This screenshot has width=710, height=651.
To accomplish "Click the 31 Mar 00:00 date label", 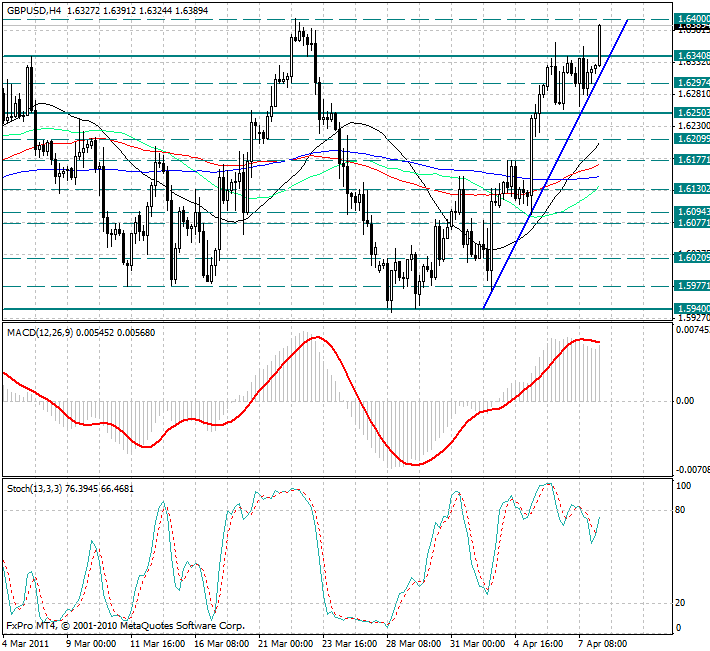I will click(x=478, y=644).
